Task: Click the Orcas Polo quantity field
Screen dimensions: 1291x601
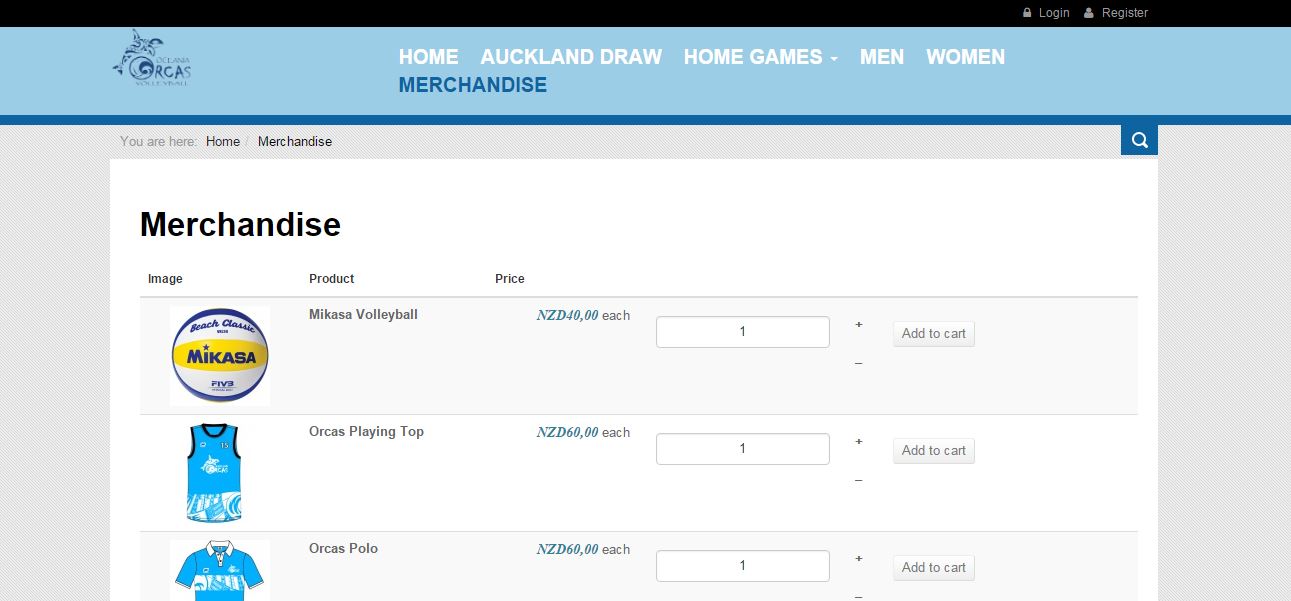Action: click(743, 566)
